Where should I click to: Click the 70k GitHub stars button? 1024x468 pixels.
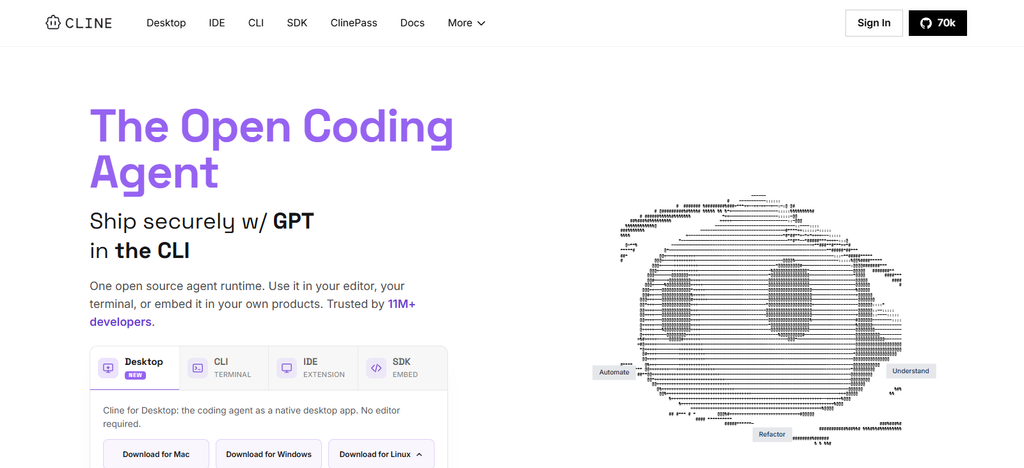tap(938, 23)
